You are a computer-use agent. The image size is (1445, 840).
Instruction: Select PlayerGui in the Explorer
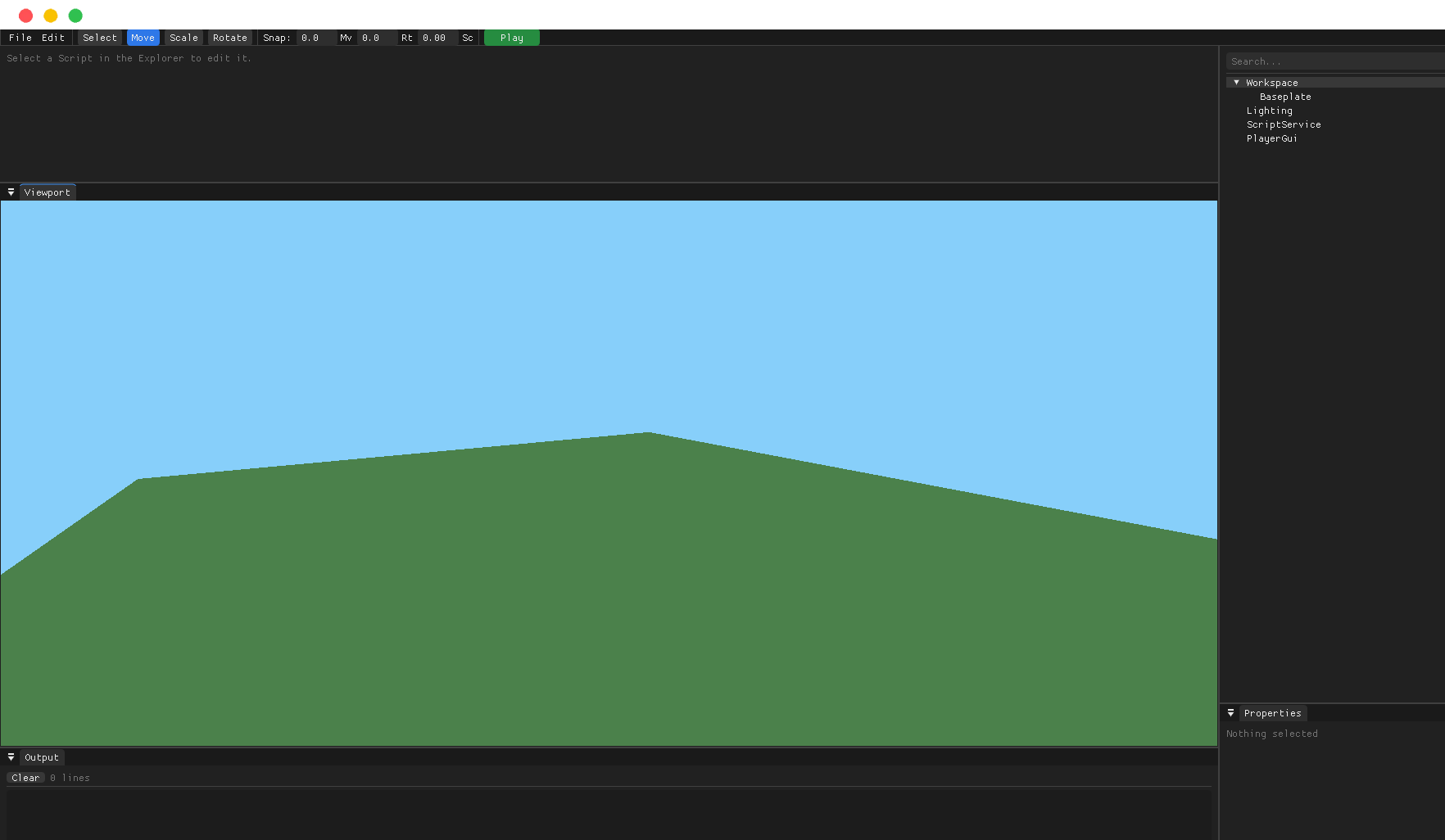click(x=1271, y=138)
